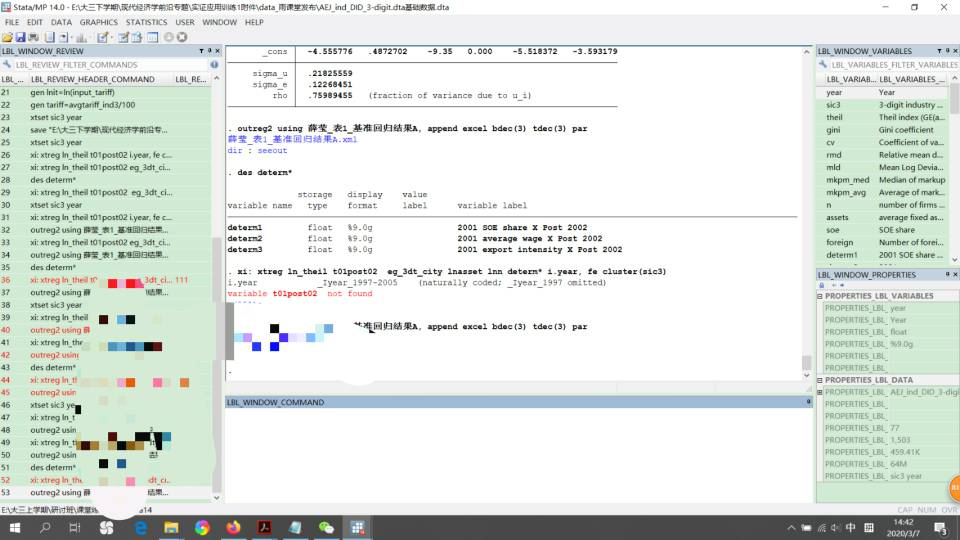Expand the AEJ_ind_DID_3-digit properties row
This screenshot has height=540, width=960.
pos(820,392)
